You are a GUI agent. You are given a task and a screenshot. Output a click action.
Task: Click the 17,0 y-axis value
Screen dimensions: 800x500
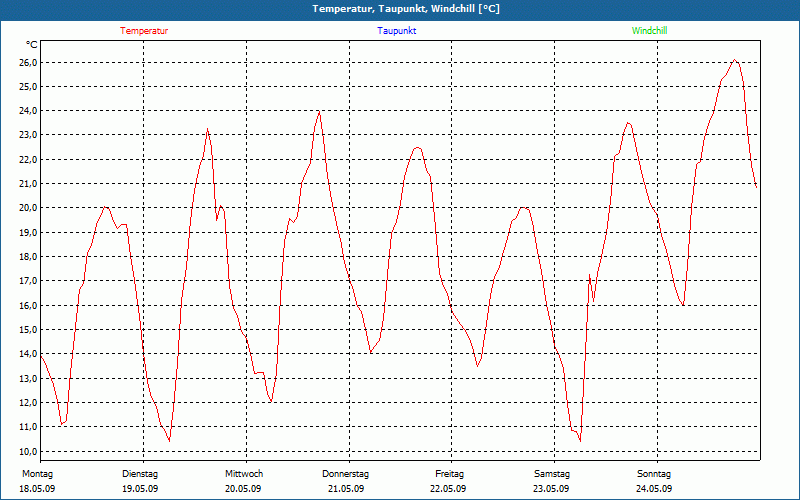28,281
